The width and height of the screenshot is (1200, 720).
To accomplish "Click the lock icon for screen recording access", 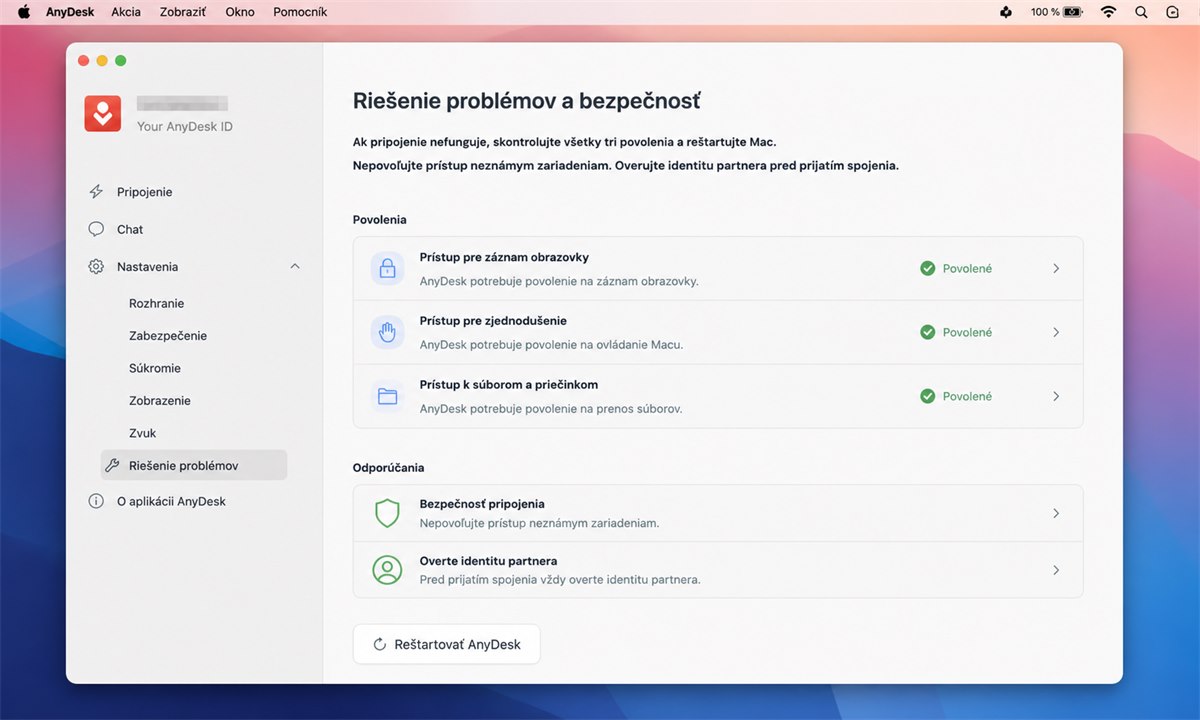I will point(387,269).
